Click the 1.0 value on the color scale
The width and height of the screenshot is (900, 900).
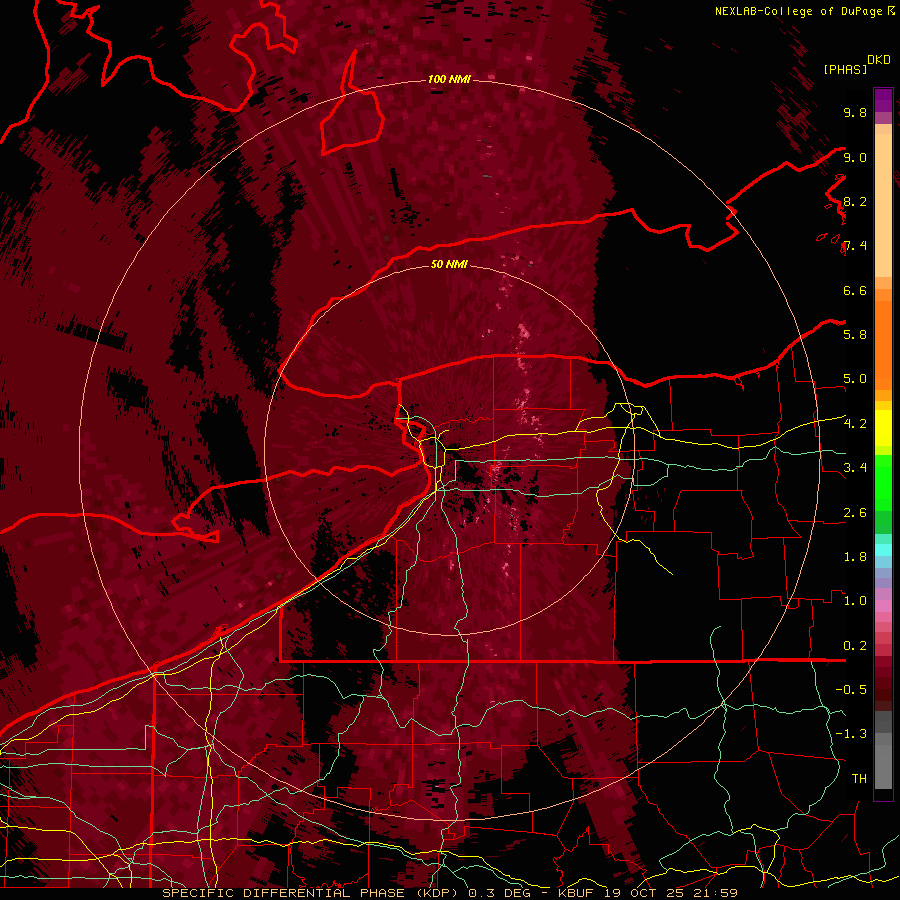click(855, 601)
